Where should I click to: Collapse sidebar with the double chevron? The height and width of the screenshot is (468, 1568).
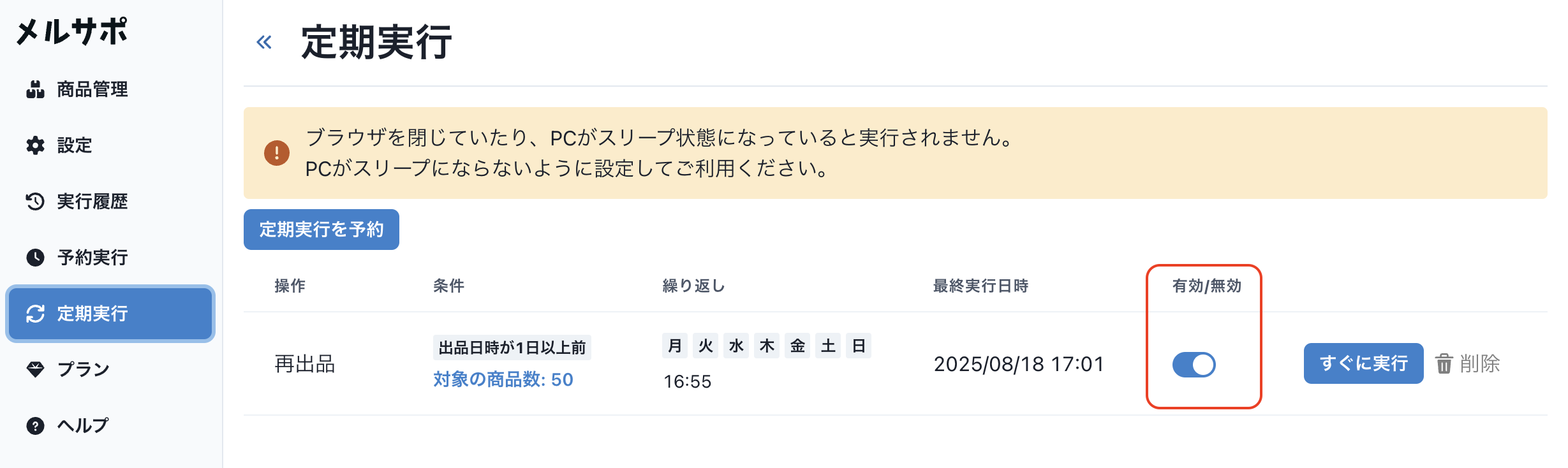point(264,43)
